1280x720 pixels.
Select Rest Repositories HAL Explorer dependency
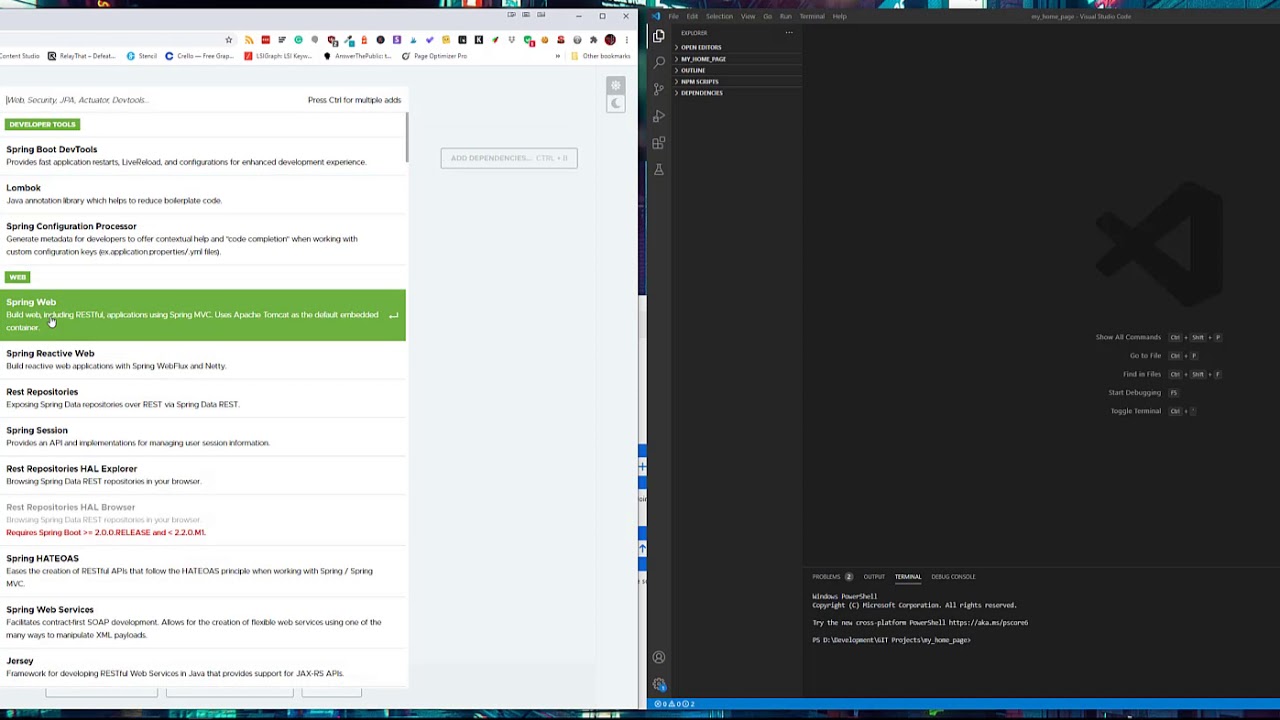point(203,475)
